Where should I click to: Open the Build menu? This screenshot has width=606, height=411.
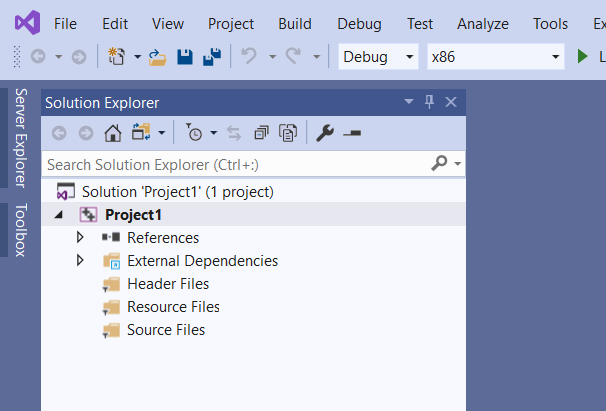tap(295, 24)
